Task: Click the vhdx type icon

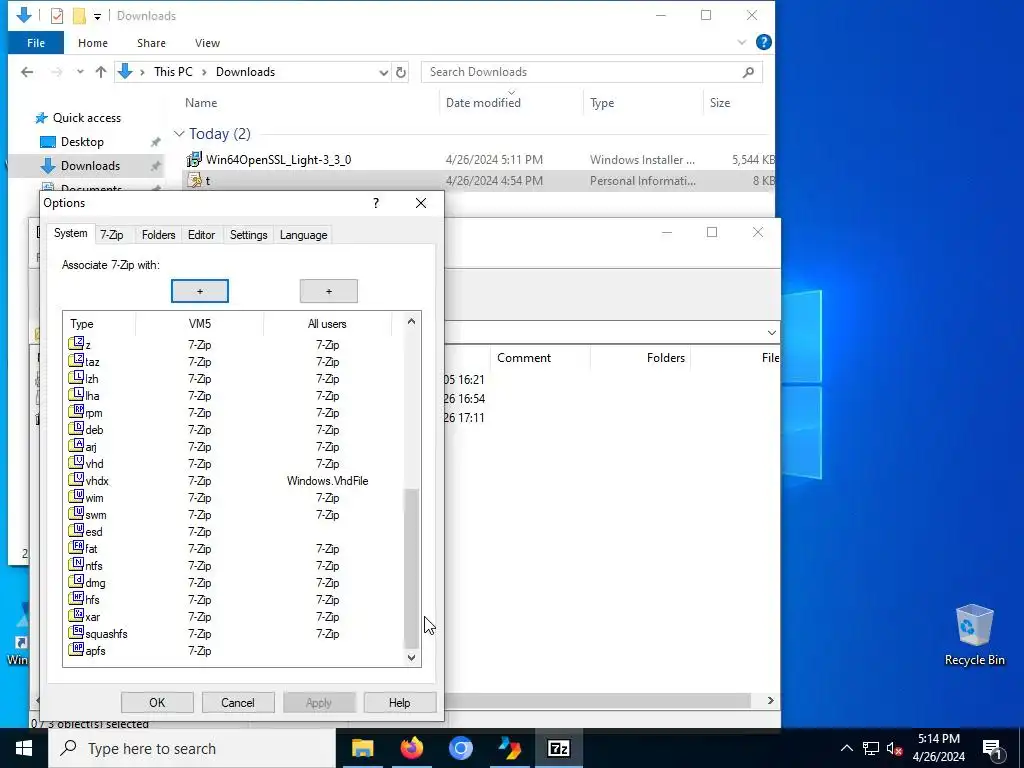Action: [76, 479]
